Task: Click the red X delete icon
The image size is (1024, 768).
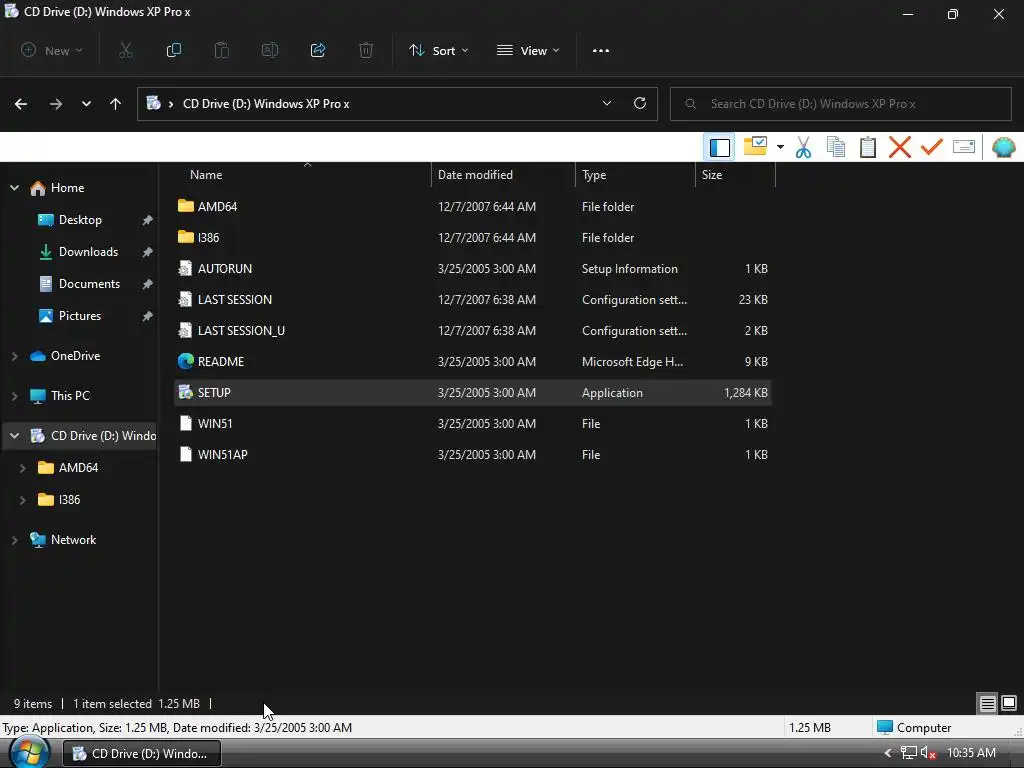Action: [900, 148]
